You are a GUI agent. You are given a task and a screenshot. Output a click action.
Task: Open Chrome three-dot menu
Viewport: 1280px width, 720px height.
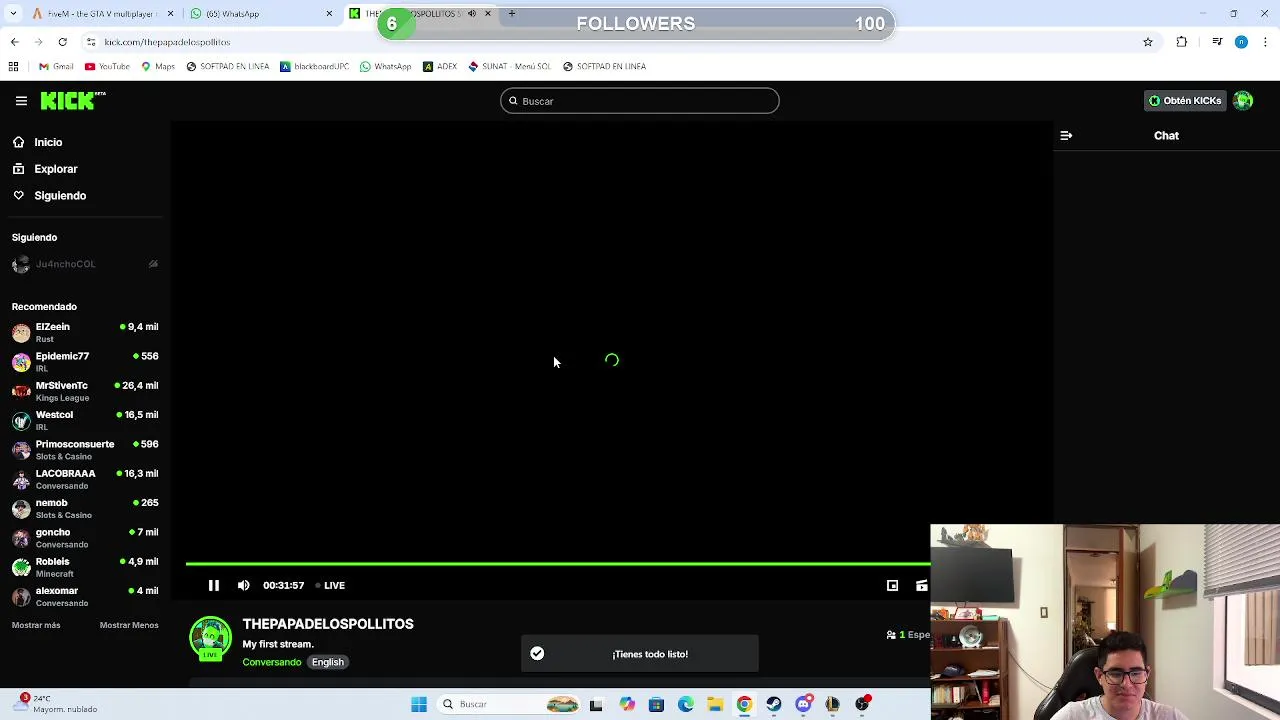click(x=1266, y=42)
